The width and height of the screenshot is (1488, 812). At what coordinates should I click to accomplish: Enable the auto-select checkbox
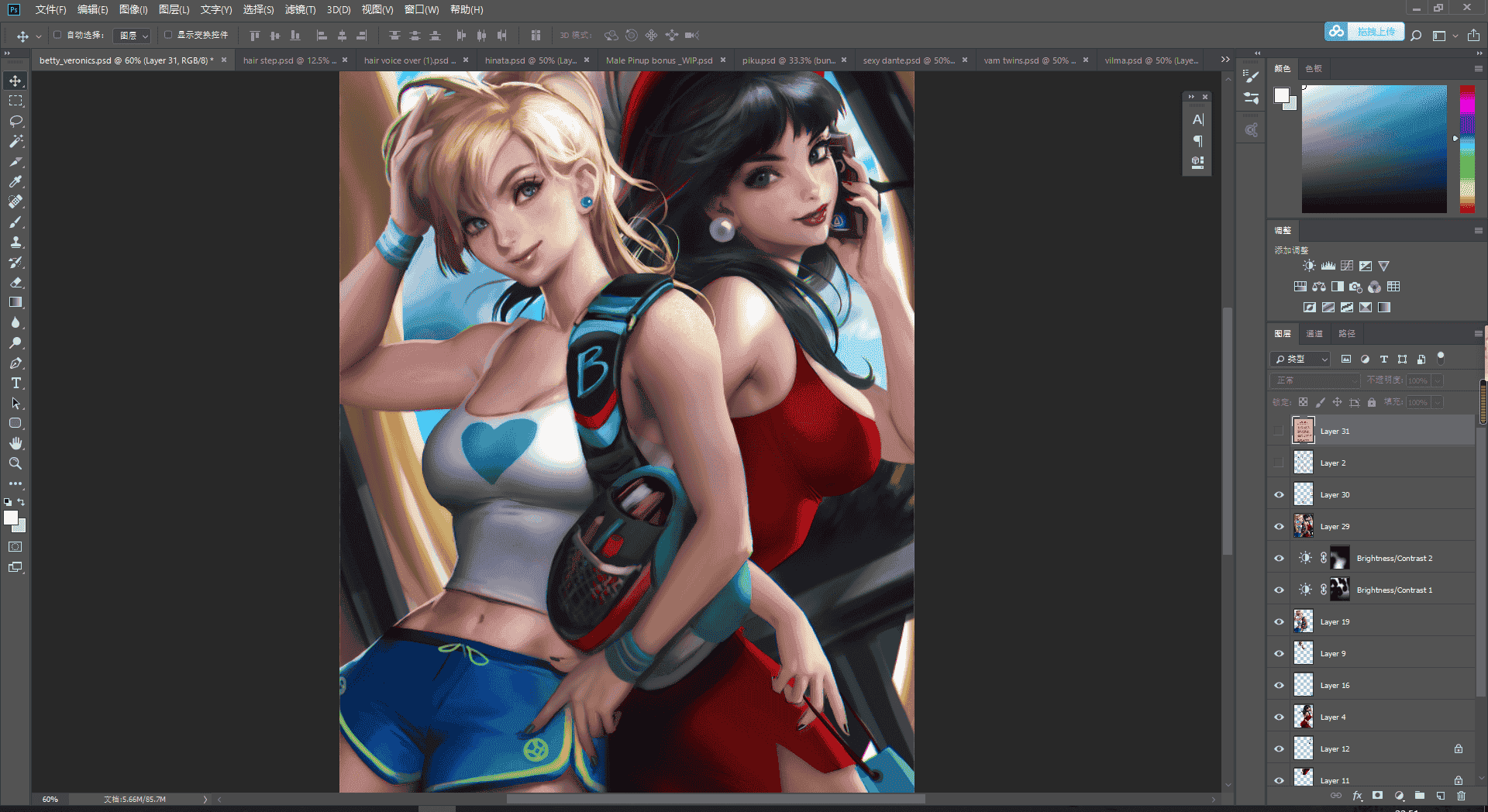(x=57, y=35)
